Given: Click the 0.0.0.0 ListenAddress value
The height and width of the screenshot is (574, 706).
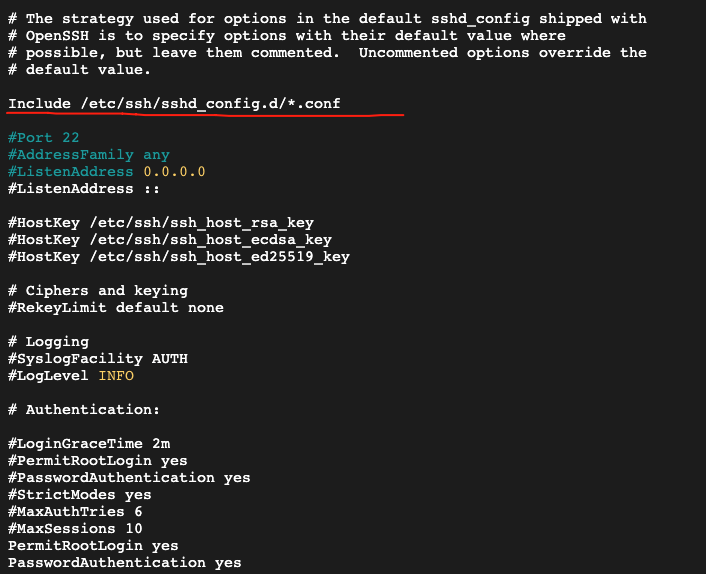Looking at the screenshot, I should pyautogui.click(x=174, y=172).
